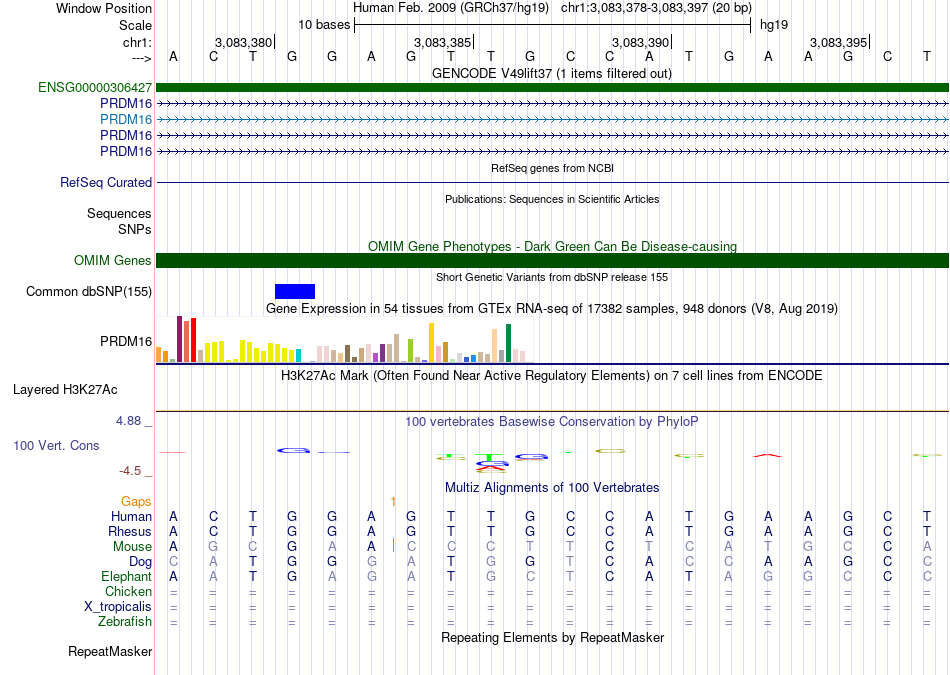Image resolution: width=950 pixels, height=675 pixels.
Task: Click the GENCODE V49lift37 track title
Action: tap(552, 73)
